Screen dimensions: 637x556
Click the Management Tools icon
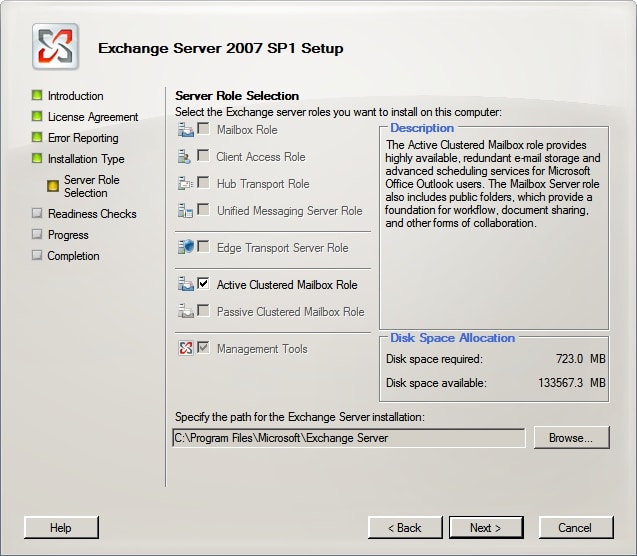186,348
